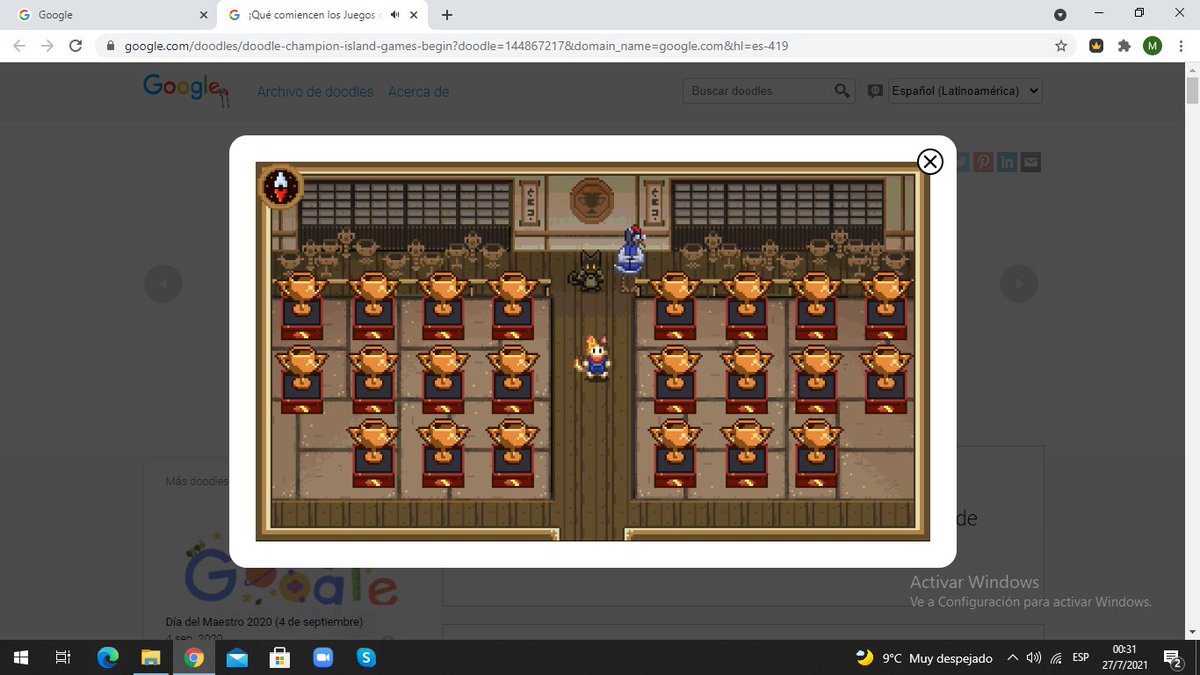Open the Wi-Fi network tray icon

coord(1056,658)
